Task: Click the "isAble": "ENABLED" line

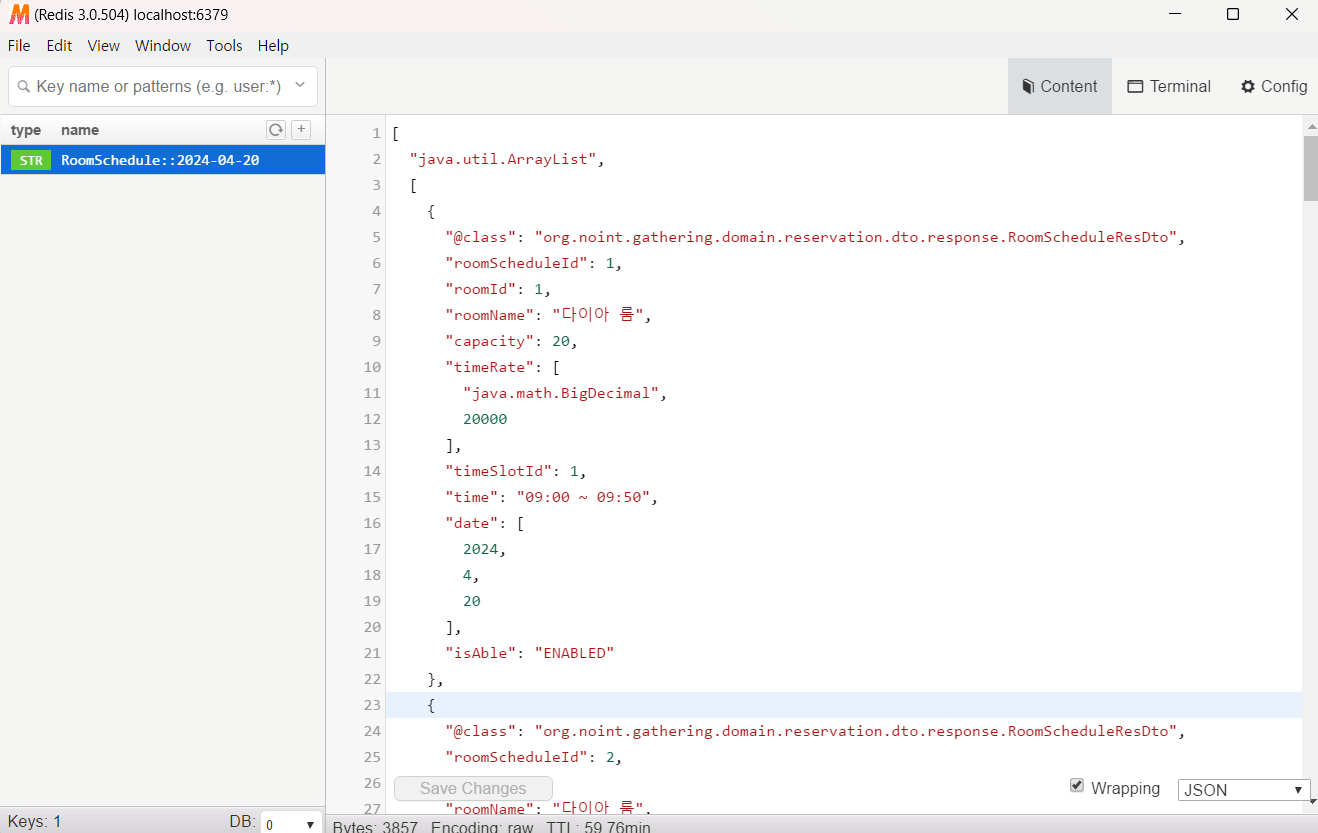Action: tap(530, 653)
